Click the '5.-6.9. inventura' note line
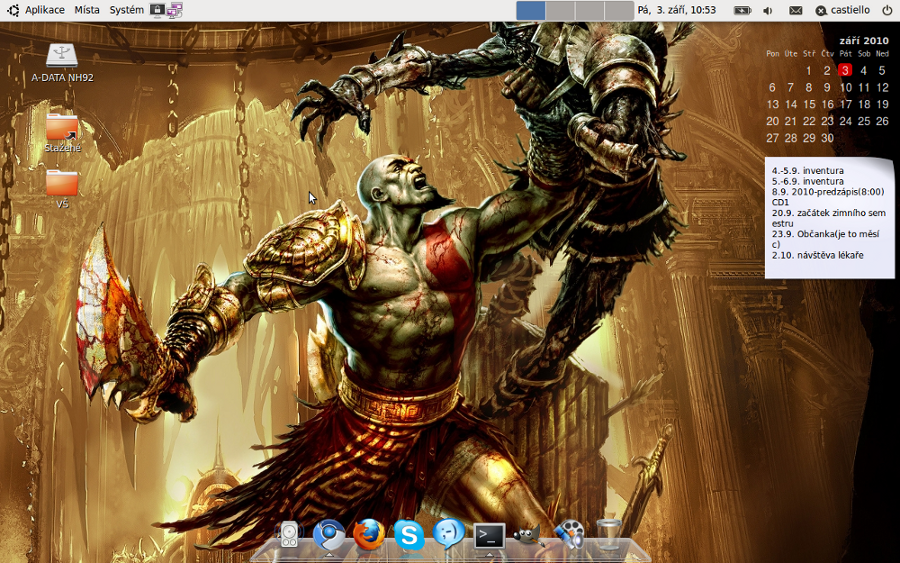Viewport: 900px width, 563px height. coord(808,181)
